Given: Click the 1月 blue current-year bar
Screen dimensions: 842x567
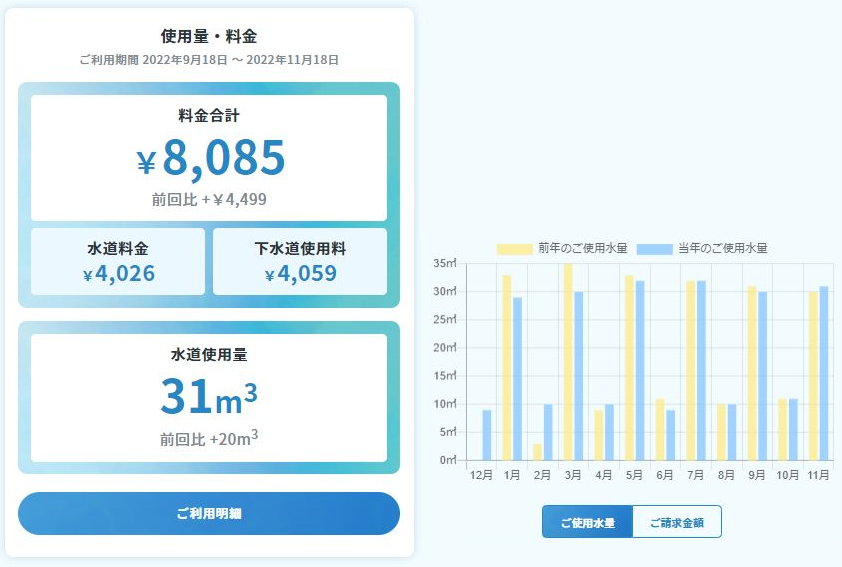Looking at the screenshot, I should [x=517, y=379].
